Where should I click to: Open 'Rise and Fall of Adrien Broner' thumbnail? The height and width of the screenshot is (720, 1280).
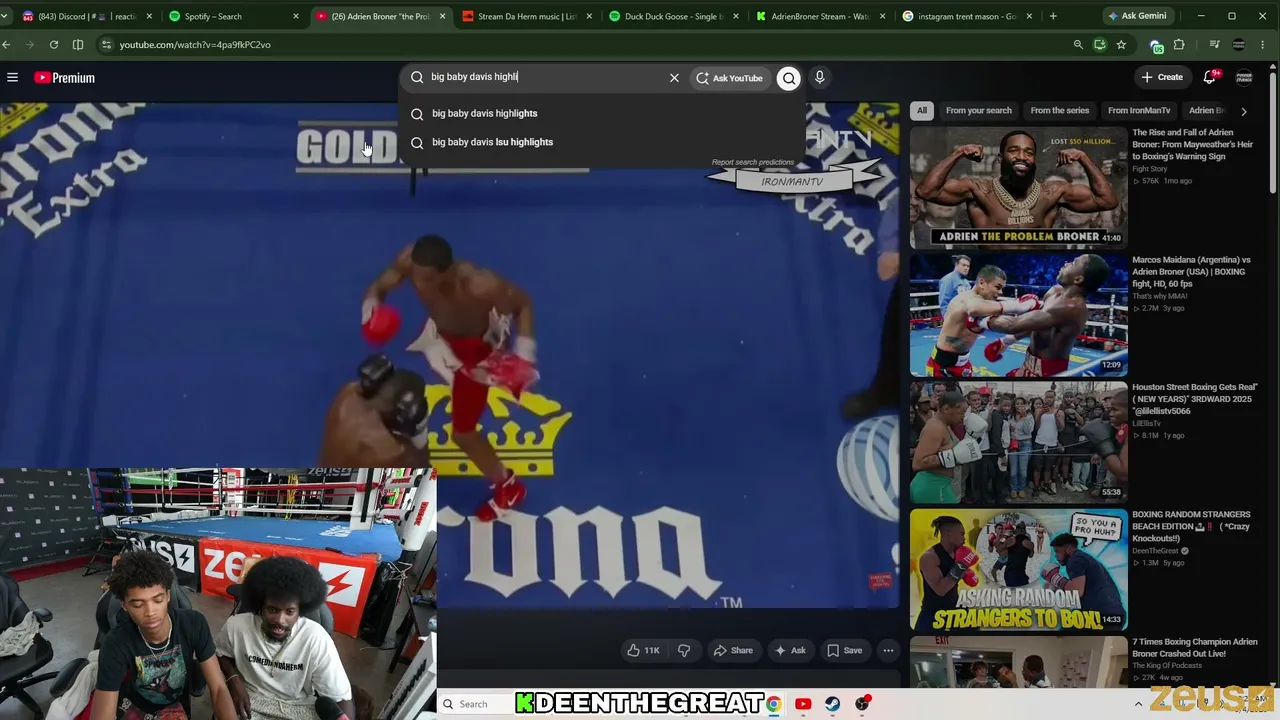(1018, 187)
